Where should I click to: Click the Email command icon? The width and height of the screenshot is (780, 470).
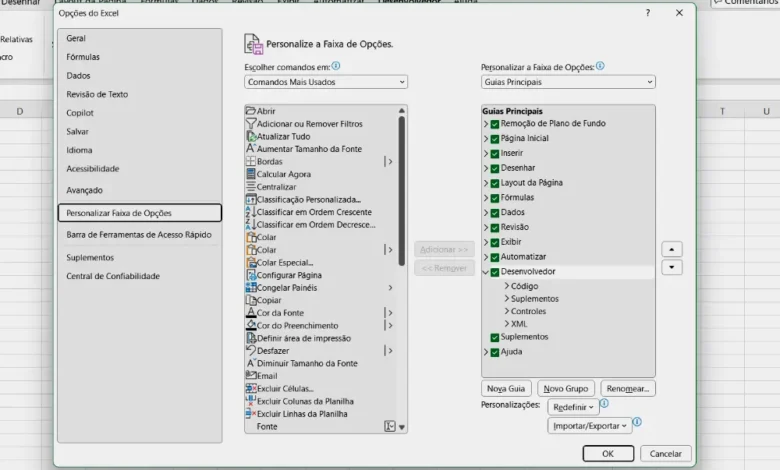click(250, 376)
